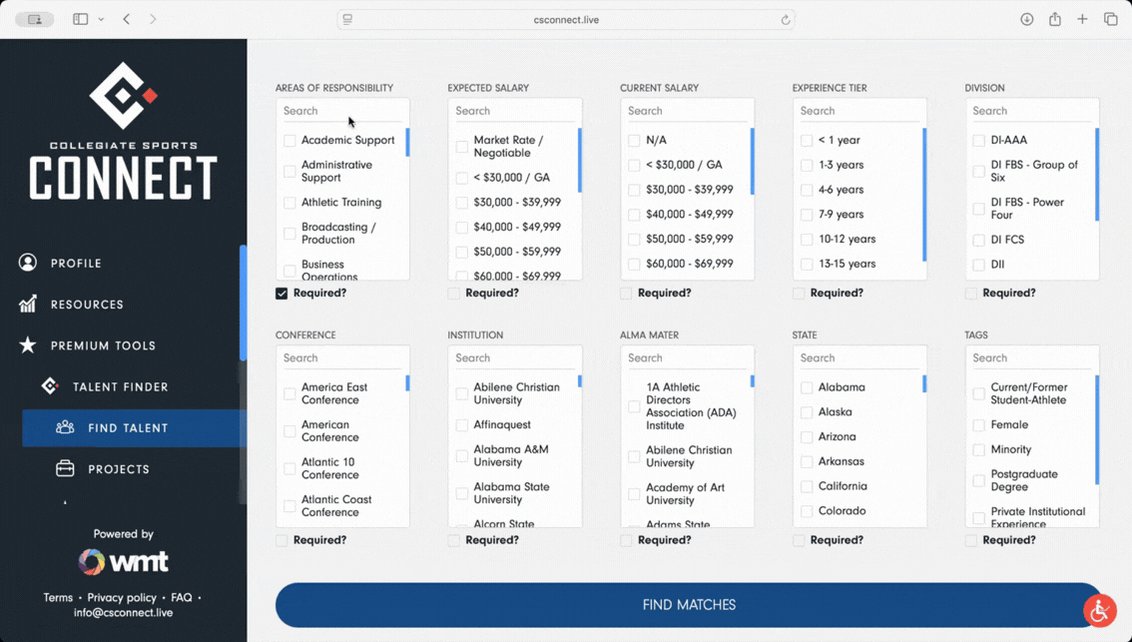The image size is (1132, 642).
Task: Open the Privacy policy link
Action: click(x=121, y=597)
